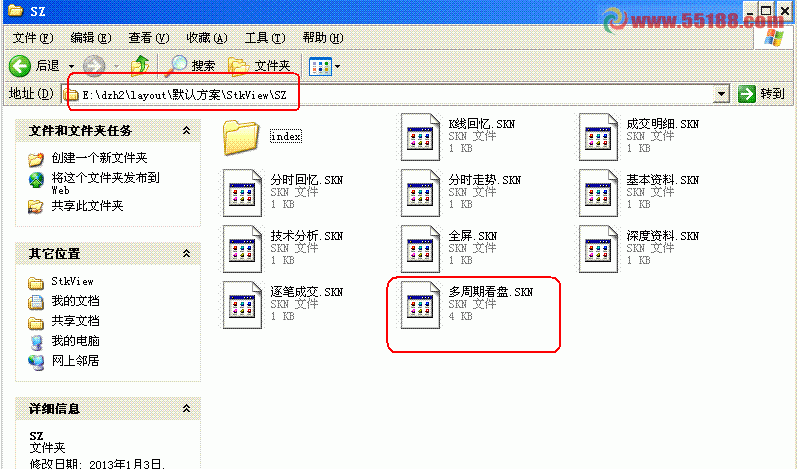Click the greyed Forward arrow icon
797x469 pixels.
(94, 66)
